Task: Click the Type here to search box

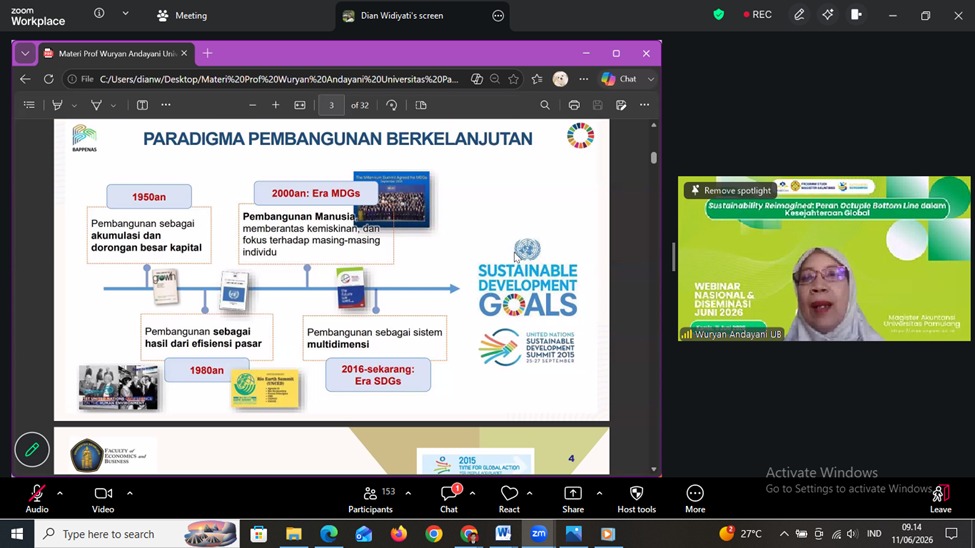Action: pyautogui.click(x=137, y=534)
